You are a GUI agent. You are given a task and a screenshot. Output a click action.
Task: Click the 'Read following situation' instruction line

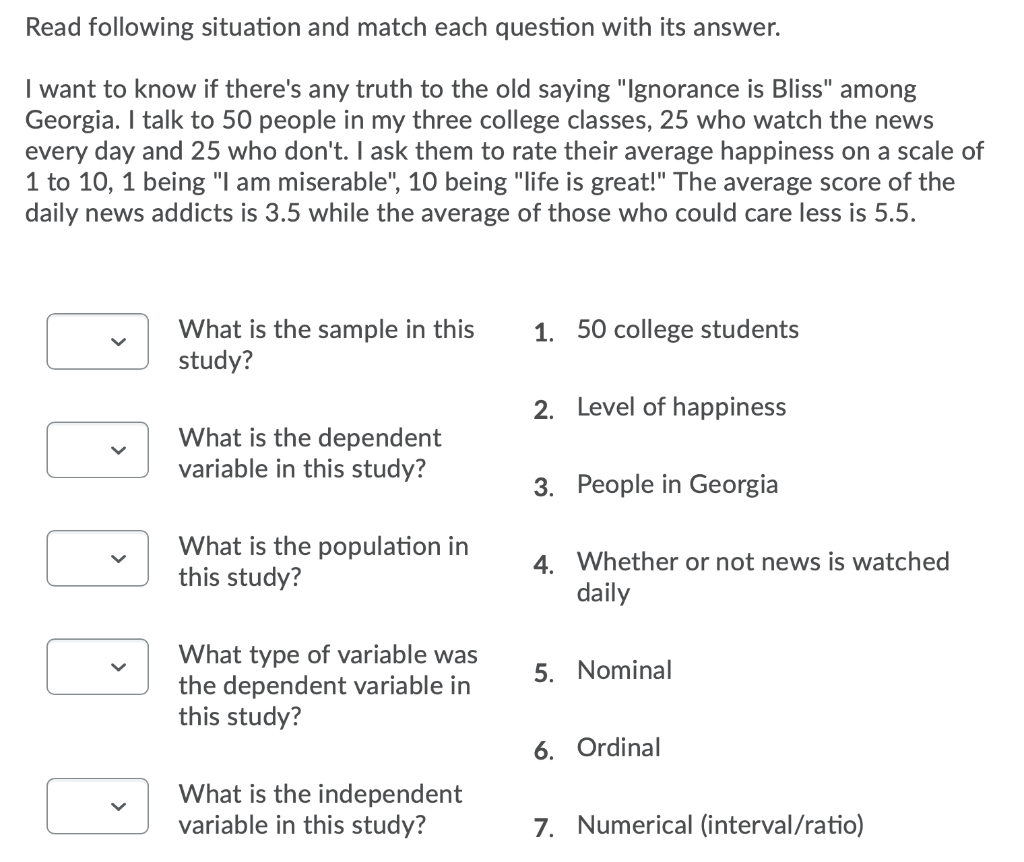pyautogui.click(x=403, y=28)
